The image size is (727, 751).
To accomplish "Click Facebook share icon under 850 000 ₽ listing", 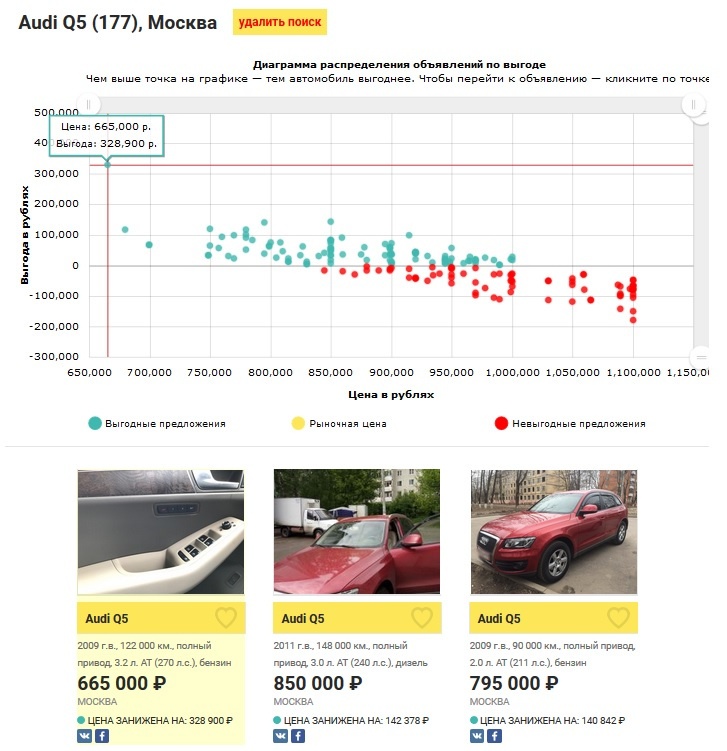I will click(x=298, y=736).
